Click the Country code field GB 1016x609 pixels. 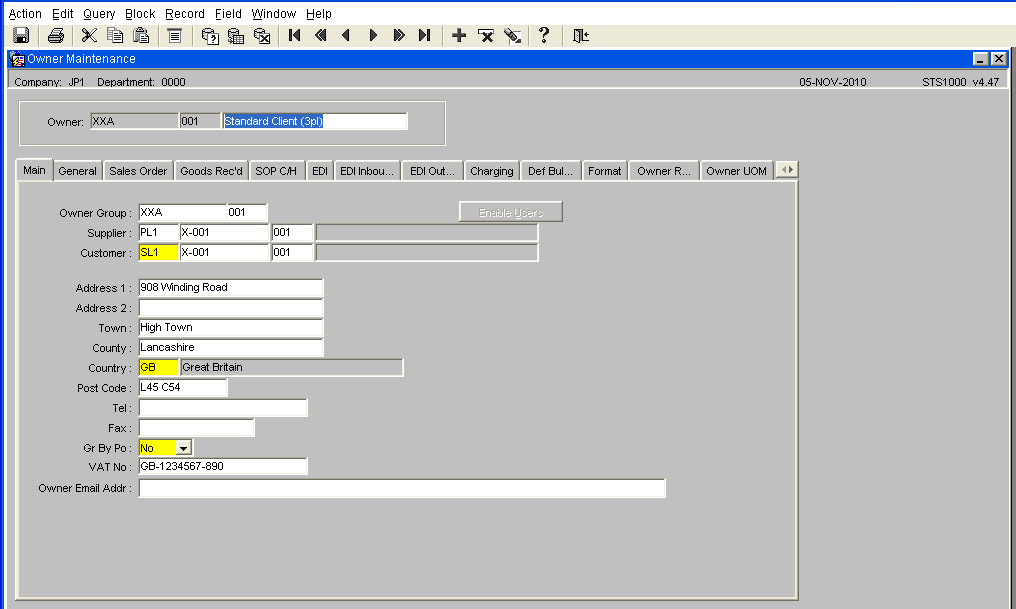pos(158,367)
